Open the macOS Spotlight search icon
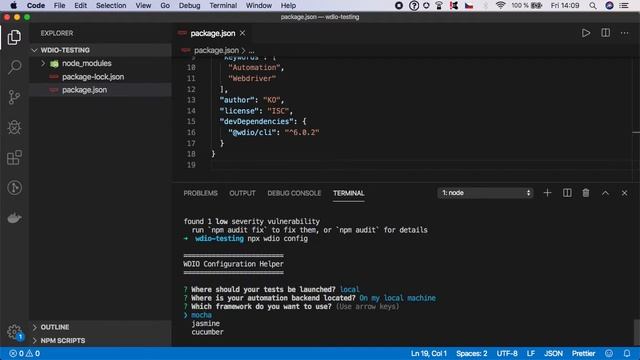 pyautogui.click(x=593, y=6)
